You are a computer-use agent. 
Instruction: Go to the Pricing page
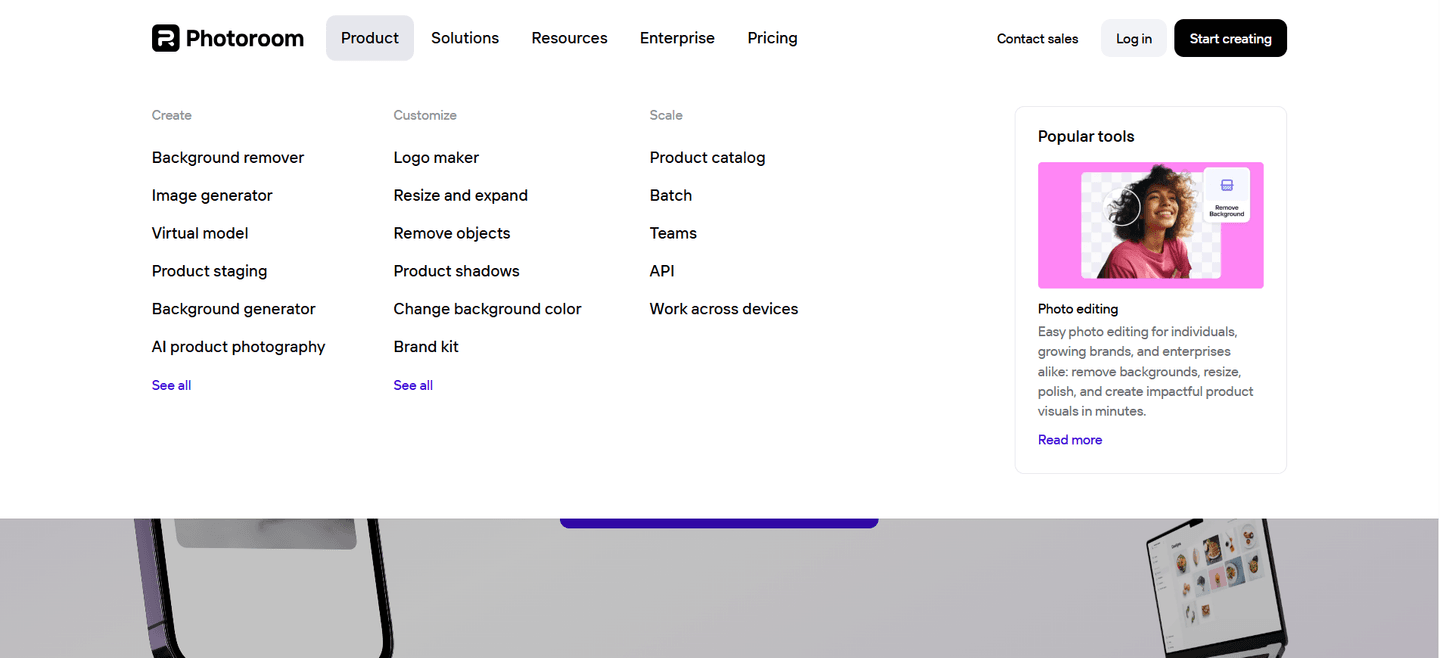click(x=772, y=38)
